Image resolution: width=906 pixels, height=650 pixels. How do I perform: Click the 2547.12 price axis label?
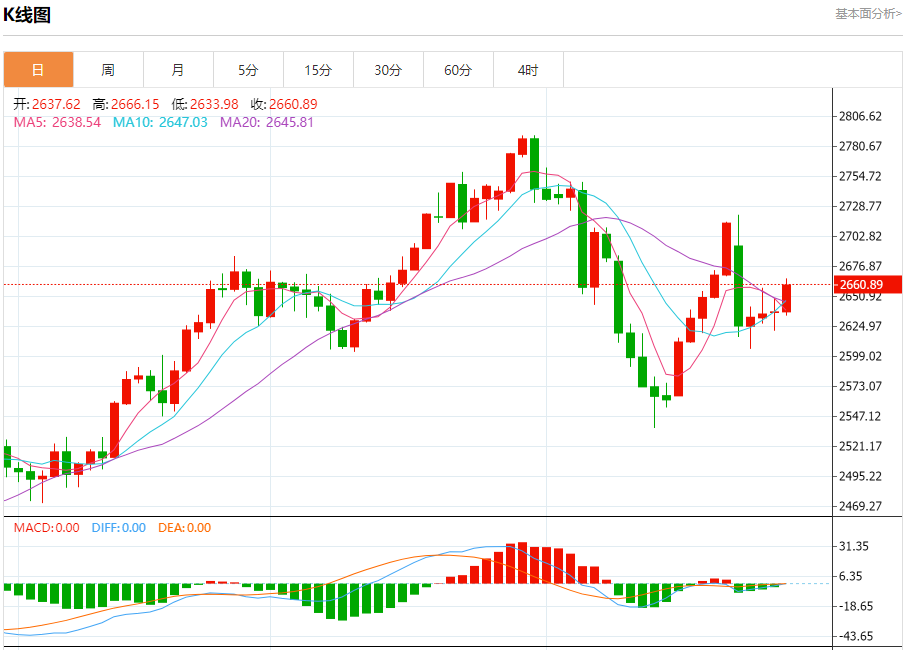tap(860, 416)
